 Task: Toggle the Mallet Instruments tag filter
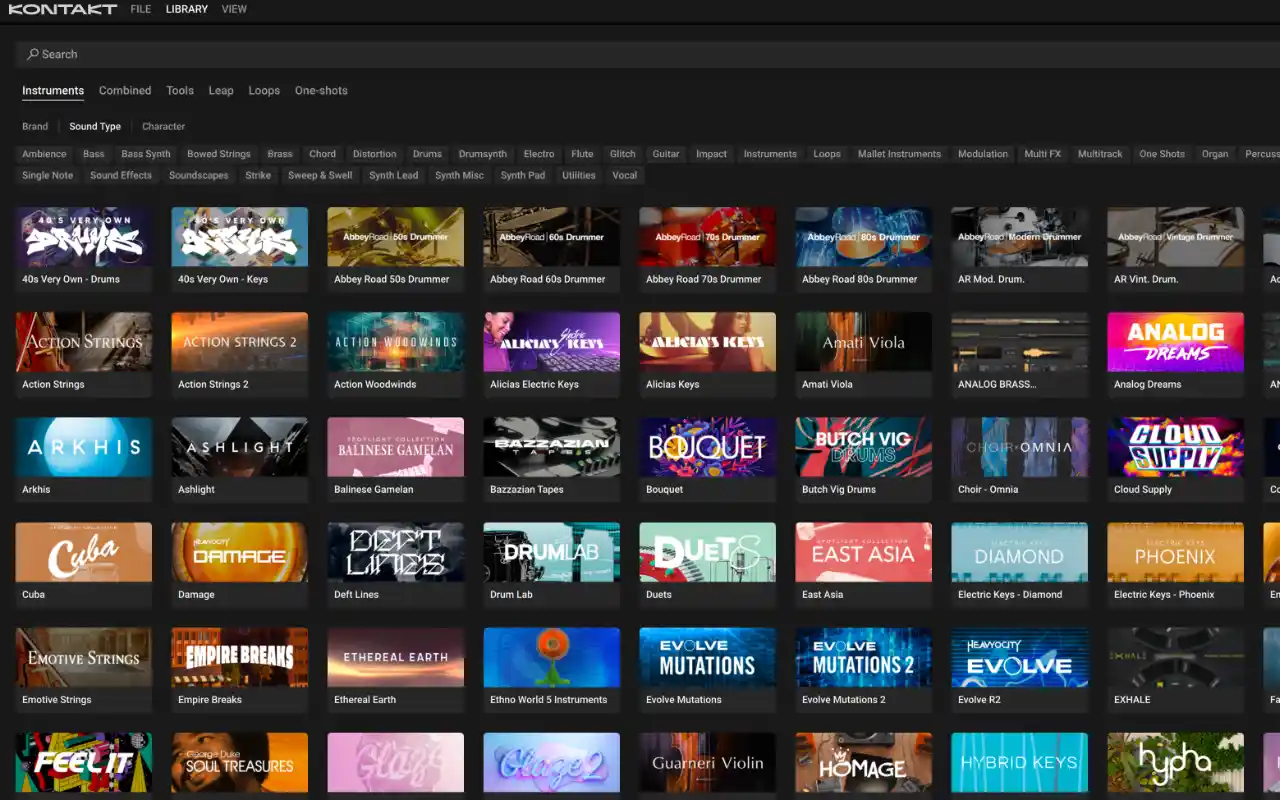[x=899, y=154]
